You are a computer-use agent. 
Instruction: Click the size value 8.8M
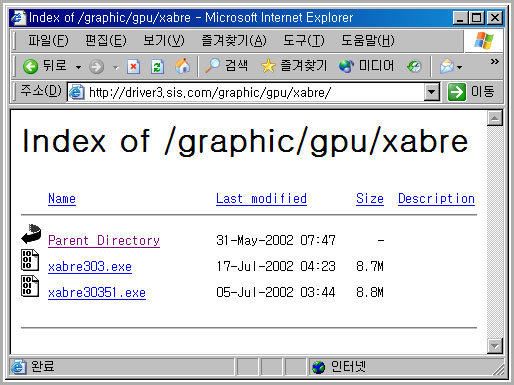(370, 293)
